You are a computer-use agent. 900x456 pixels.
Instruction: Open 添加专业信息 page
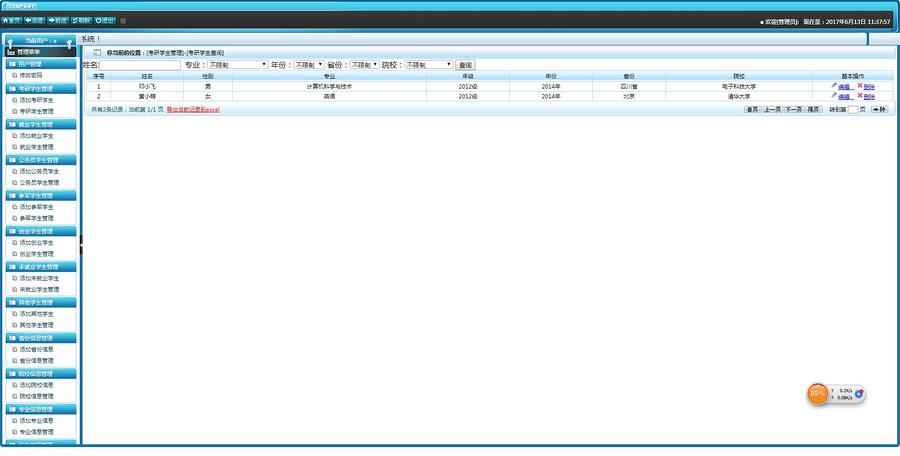[x=36, y=420]
